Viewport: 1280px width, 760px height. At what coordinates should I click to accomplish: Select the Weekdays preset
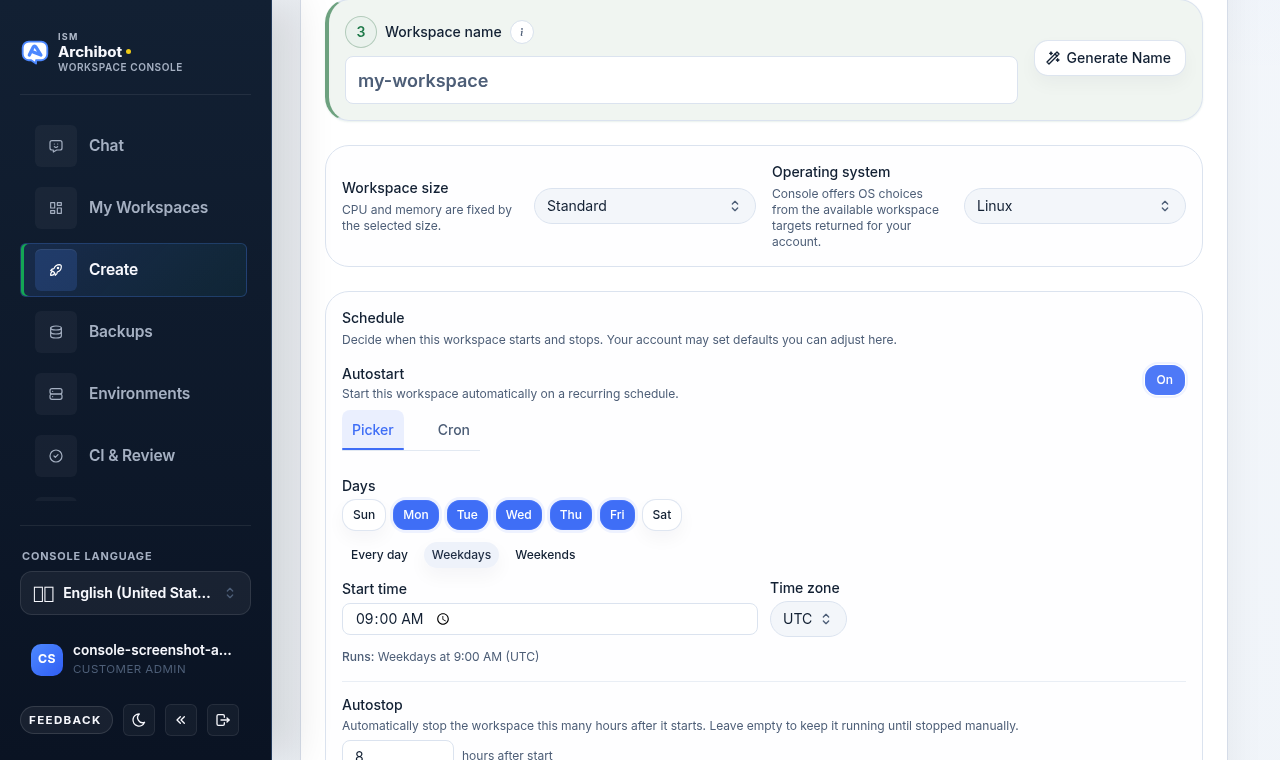tap(462, 555)
